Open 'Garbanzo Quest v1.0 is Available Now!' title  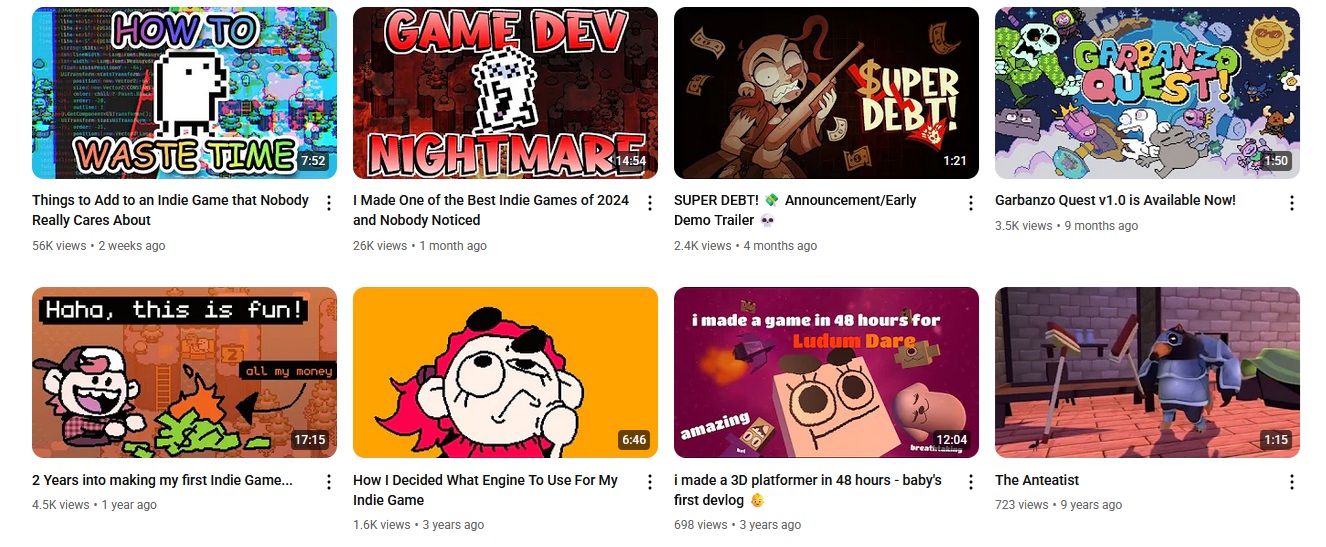coord(1115,200)
